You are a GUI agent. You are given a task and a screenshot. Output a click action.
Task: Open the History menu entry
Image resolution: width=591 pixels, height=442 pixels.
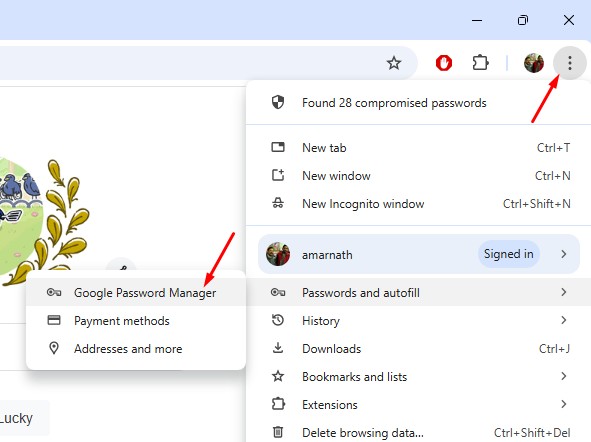pos(418,320)
